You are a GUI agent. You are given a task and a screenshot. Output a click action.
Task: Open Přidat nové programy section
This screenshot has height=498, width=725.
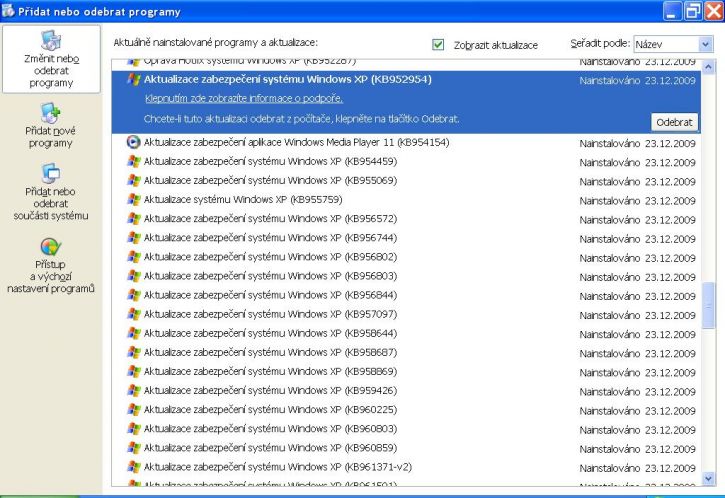50,126
